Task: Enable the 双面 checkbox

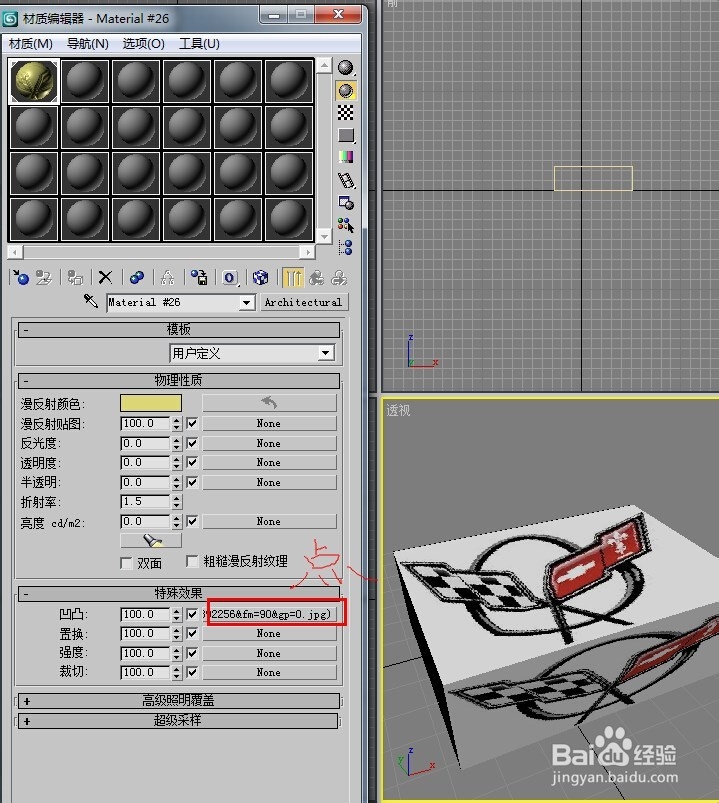Action: pos(126,563)
